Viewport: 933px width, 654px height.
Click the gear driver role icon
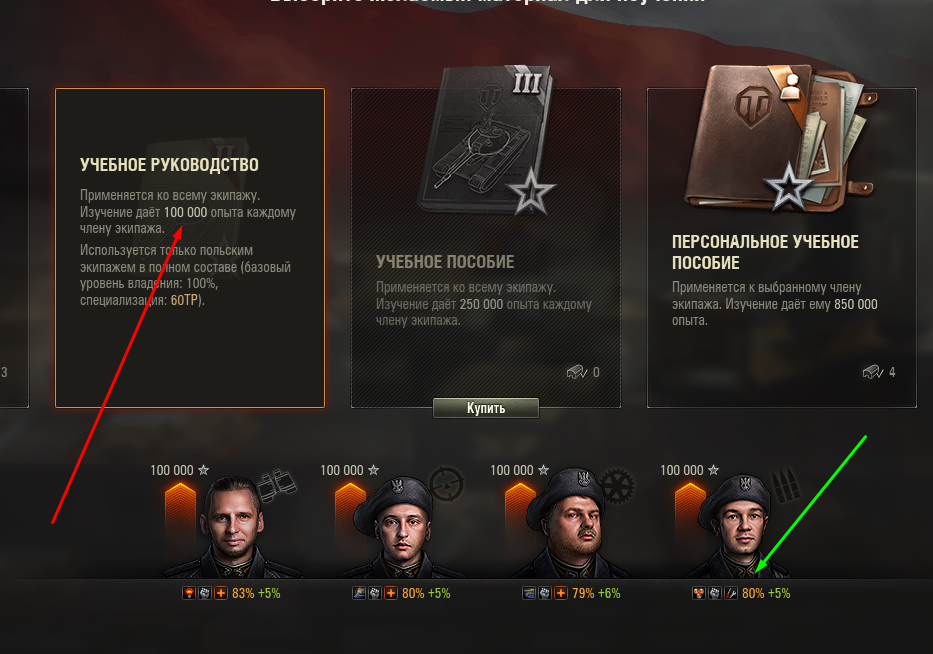[x=616, y=486]
